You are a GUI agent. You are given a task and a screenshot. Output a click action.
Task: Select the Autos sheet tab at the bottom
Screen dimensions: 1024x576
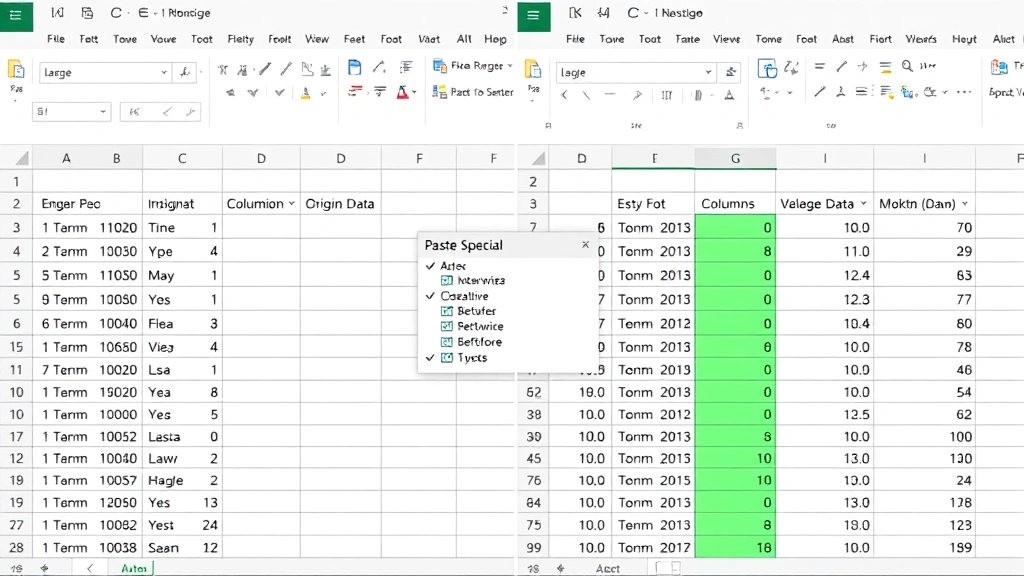[x=133, y=567]
